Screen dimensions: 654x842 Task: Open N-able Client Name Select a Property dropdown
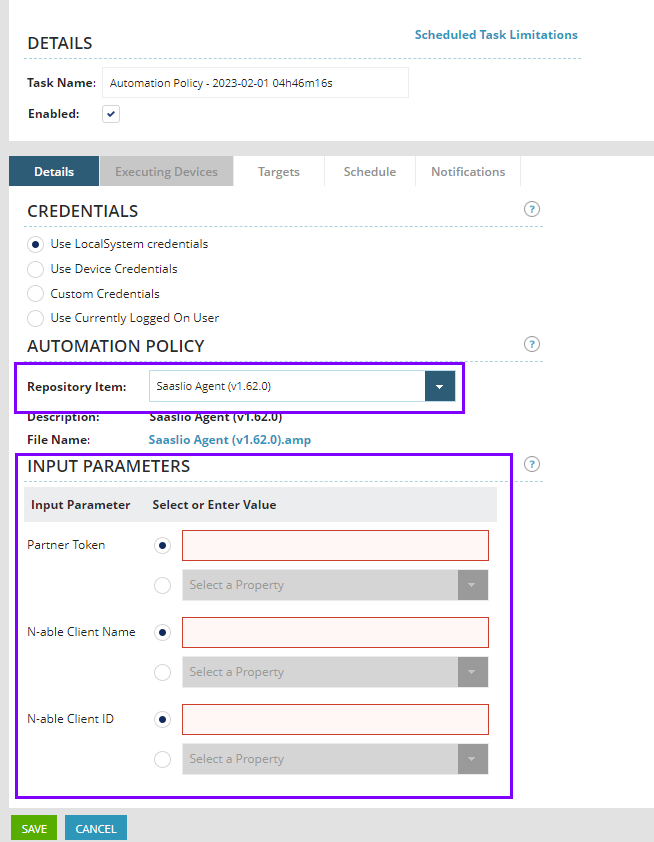335,672
